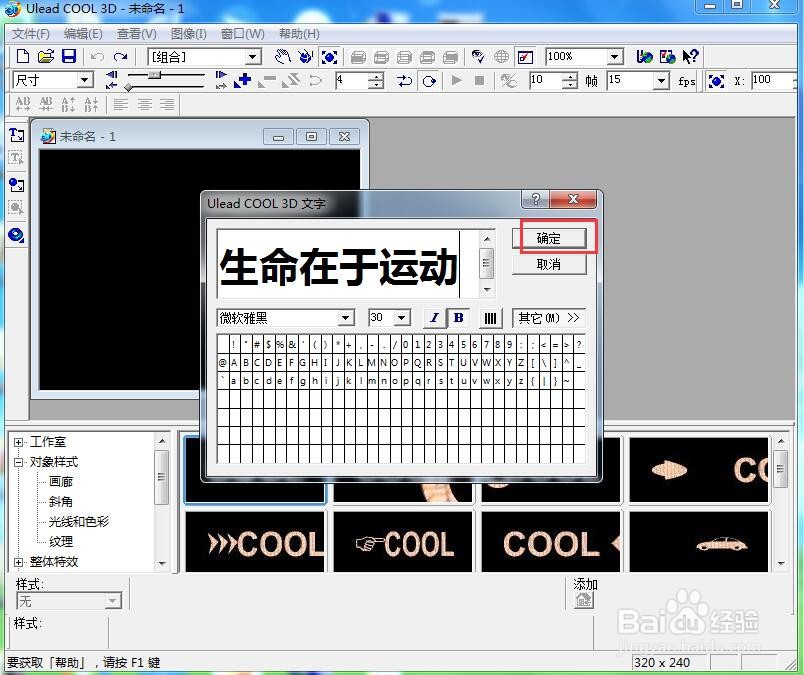The height and width of the screenshot is (675, 804).
Task: Open the 窗口(W) menu
Action: coord(243,34)
